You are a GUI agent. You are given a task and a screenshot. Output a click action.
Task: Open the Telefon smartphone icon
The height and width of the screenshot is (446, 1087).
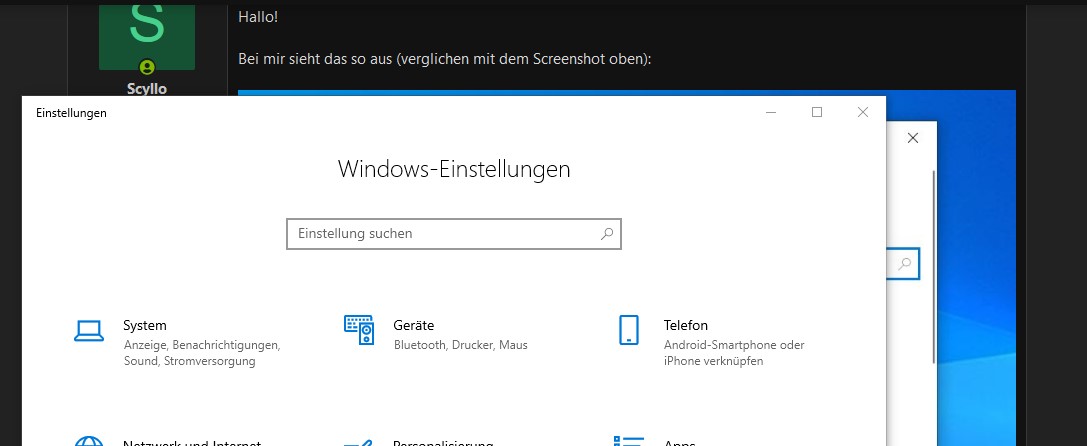[629, 330]
